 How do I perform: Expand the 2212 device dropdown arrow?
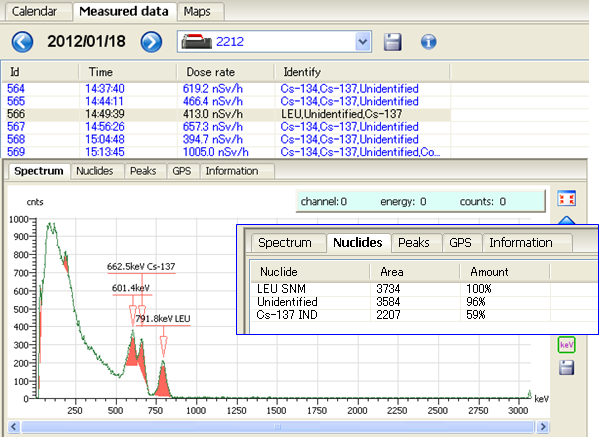[x=363, y=42]
